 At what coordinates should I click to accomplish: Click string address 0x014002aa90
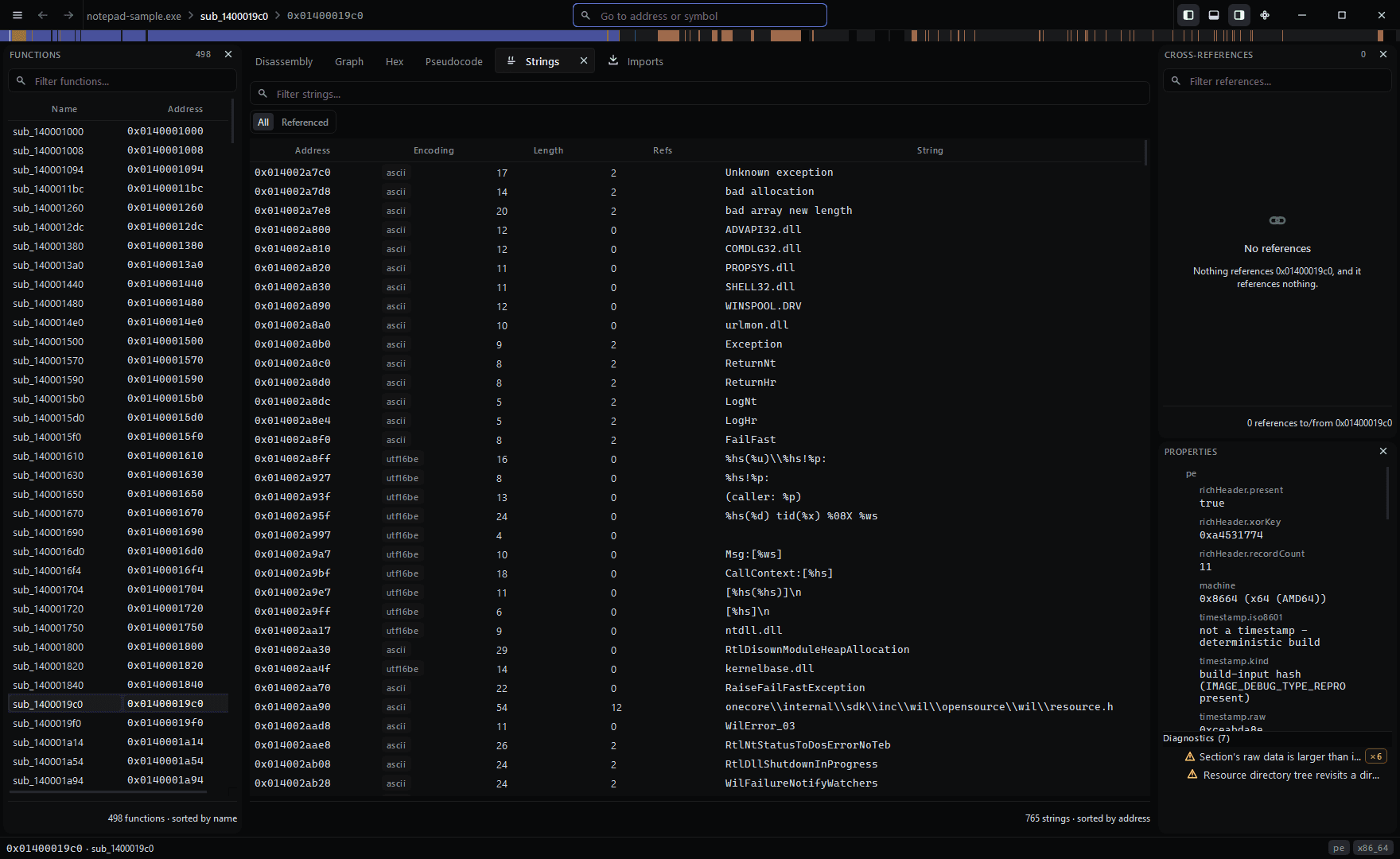click(292, 707)
